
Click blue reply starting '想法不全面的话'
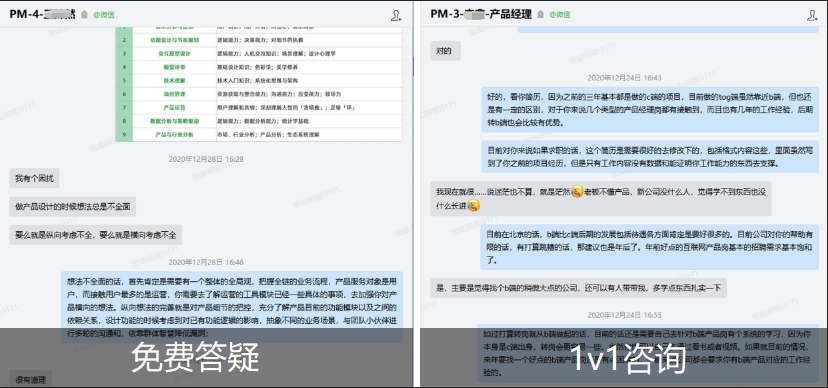click(x=232, y=307)
